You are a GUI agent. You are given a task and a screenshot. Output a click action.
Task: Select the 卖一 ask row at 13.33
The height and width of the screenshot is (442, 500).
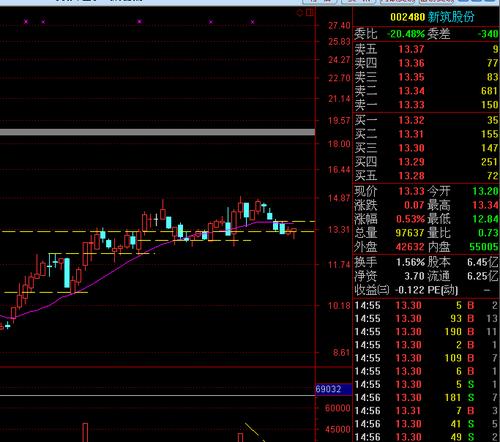pyautogui.click(x=426, y=105)
